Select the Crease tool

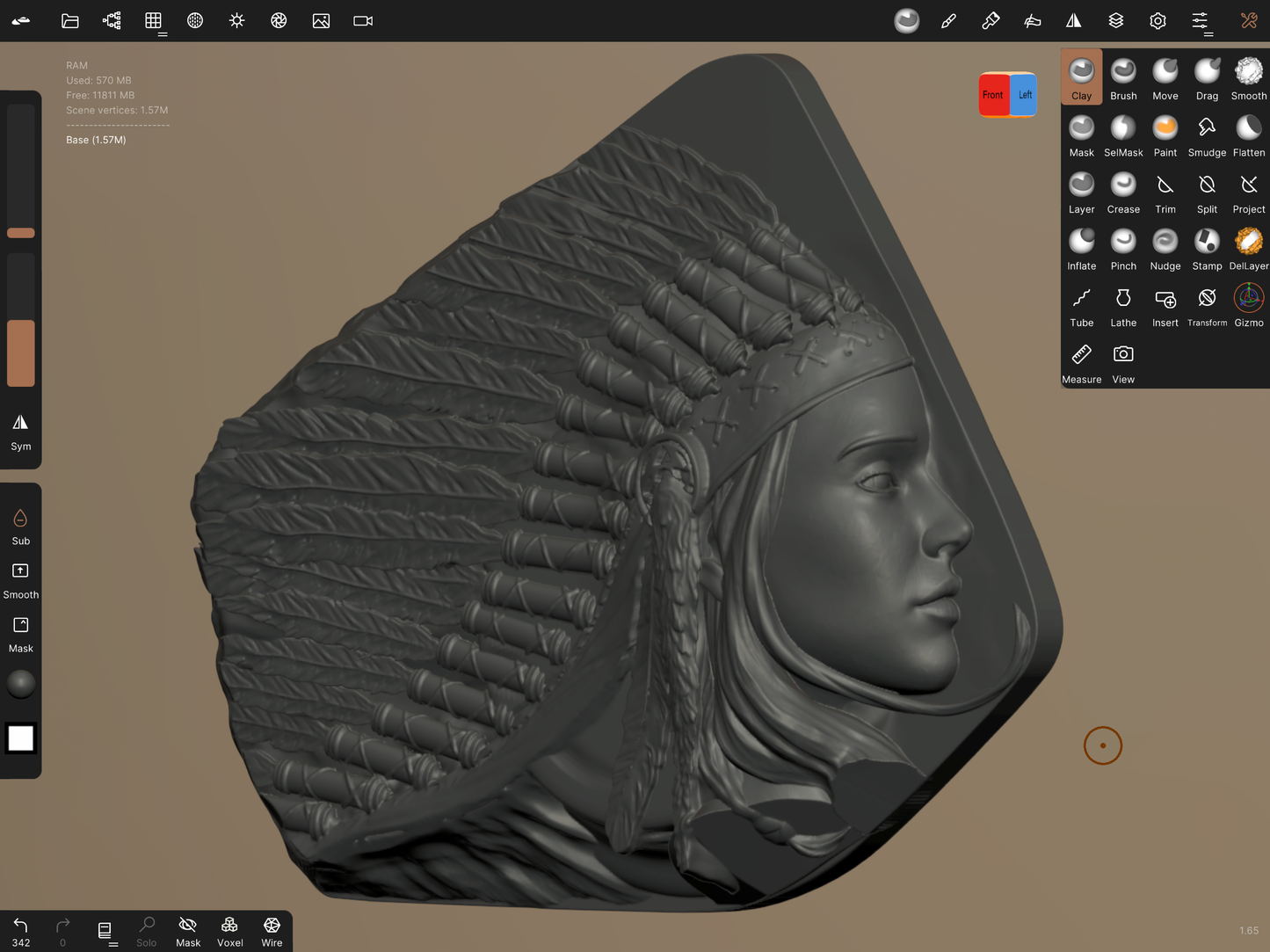[1123, 192]
